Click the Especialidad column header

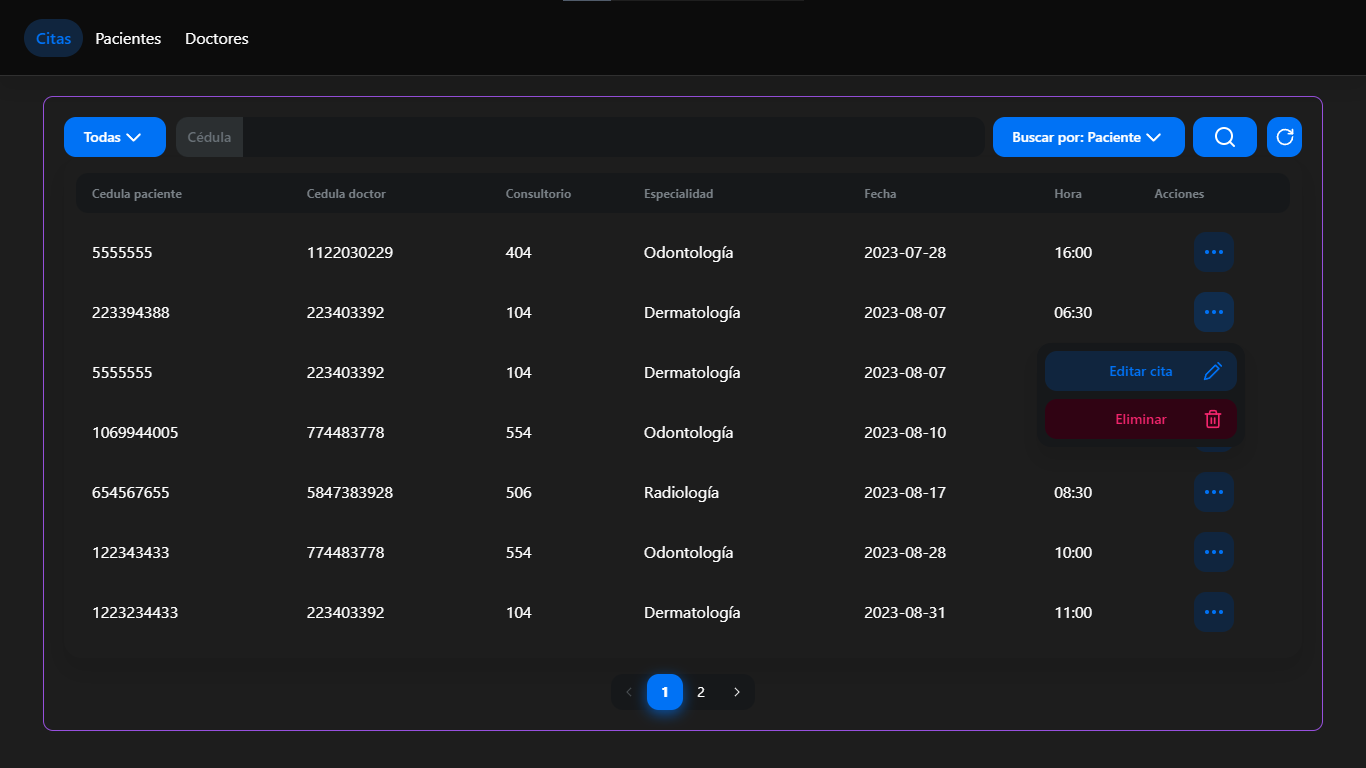tap(679, 194)
